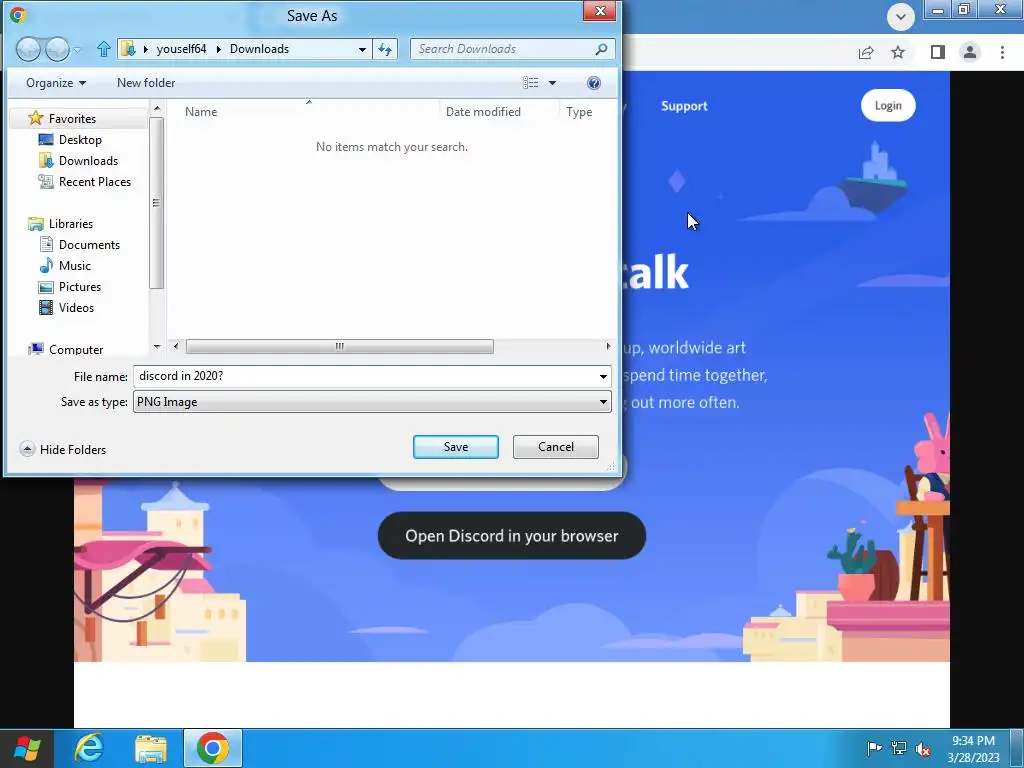Open the recent locations dropdown beside navigation arrows
Viewport: 1024px width, 768px height.
pos(77,50)
